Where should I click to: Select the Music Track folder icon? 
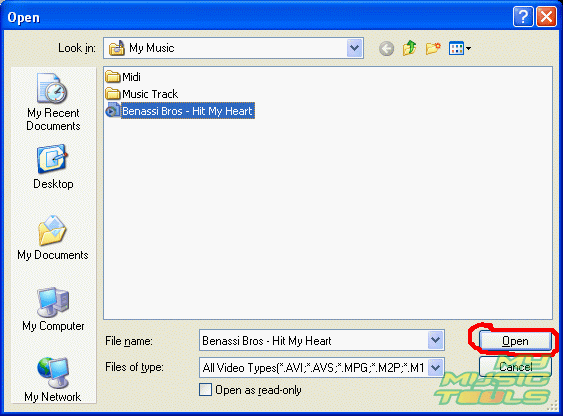(x=112, y=94)
